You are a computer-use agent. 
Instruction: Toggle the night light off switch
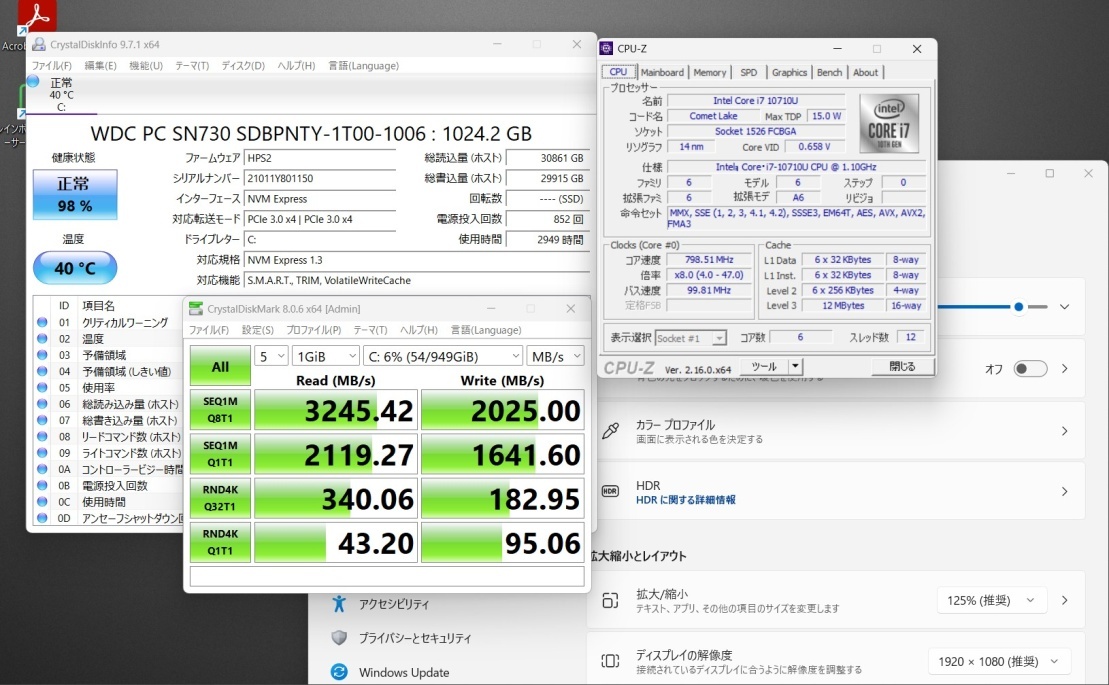coord(1030,369)
